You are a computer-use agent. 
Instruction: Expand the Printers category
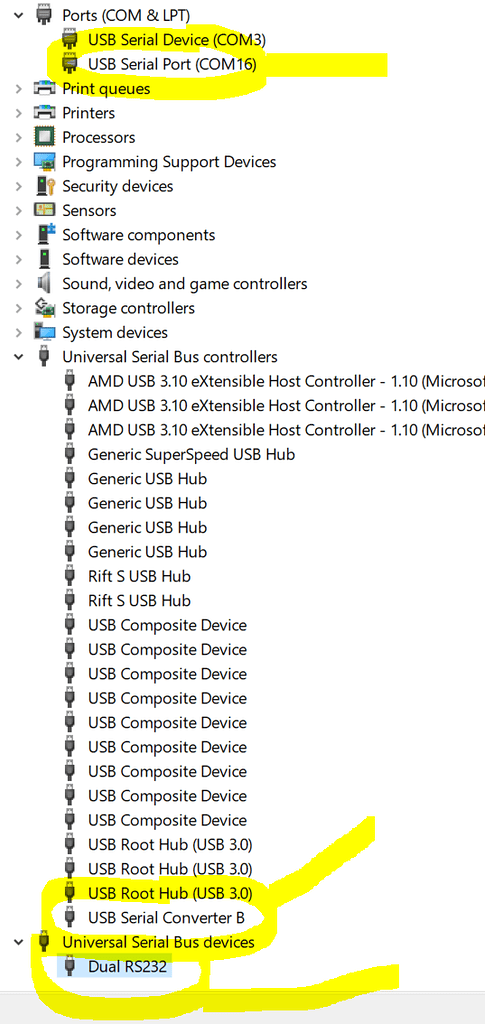18,113
